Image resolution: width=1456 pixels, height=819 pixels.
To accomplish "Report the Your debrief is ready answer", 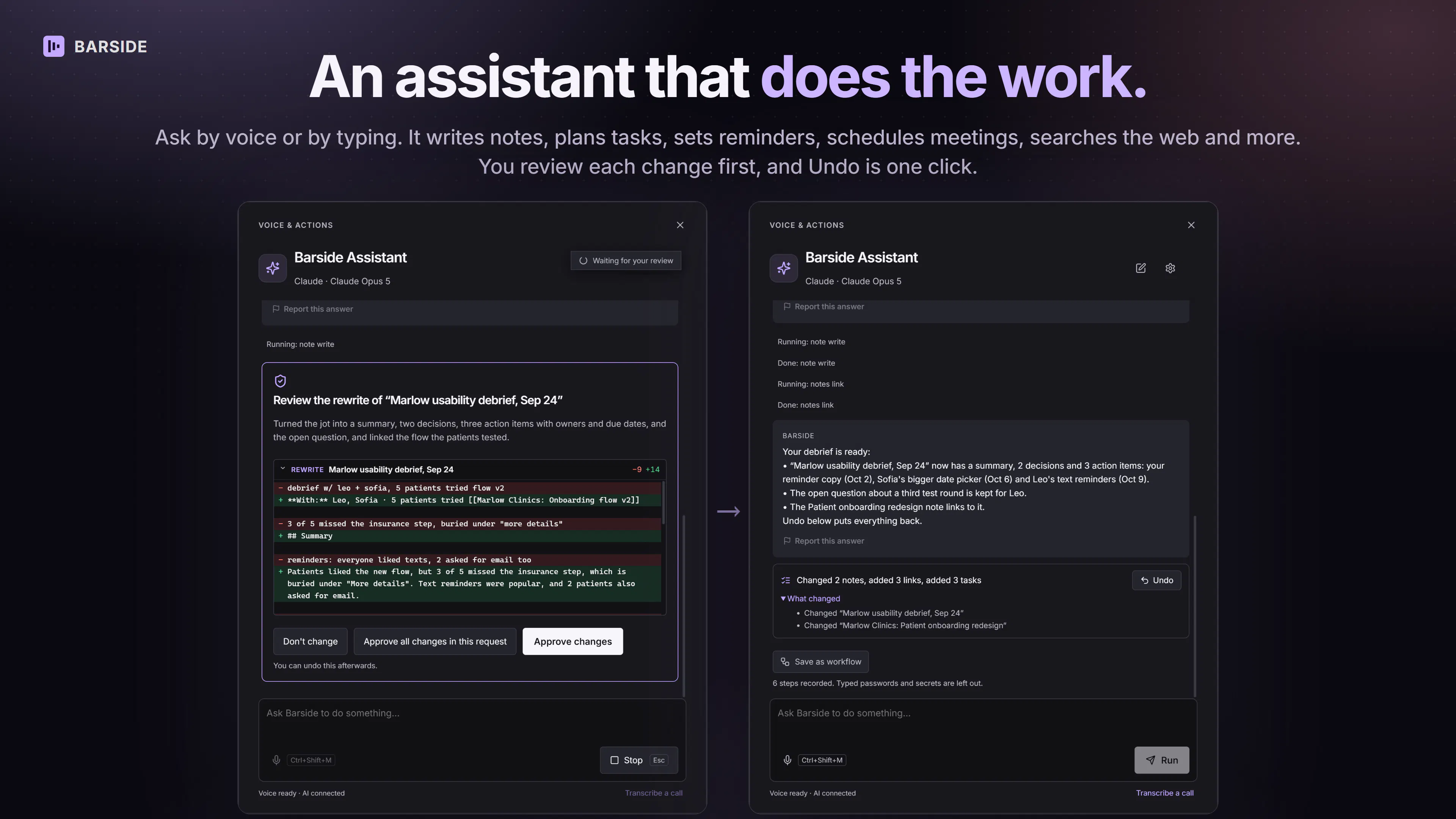I will pyautogui.click(x=824, y=541).
